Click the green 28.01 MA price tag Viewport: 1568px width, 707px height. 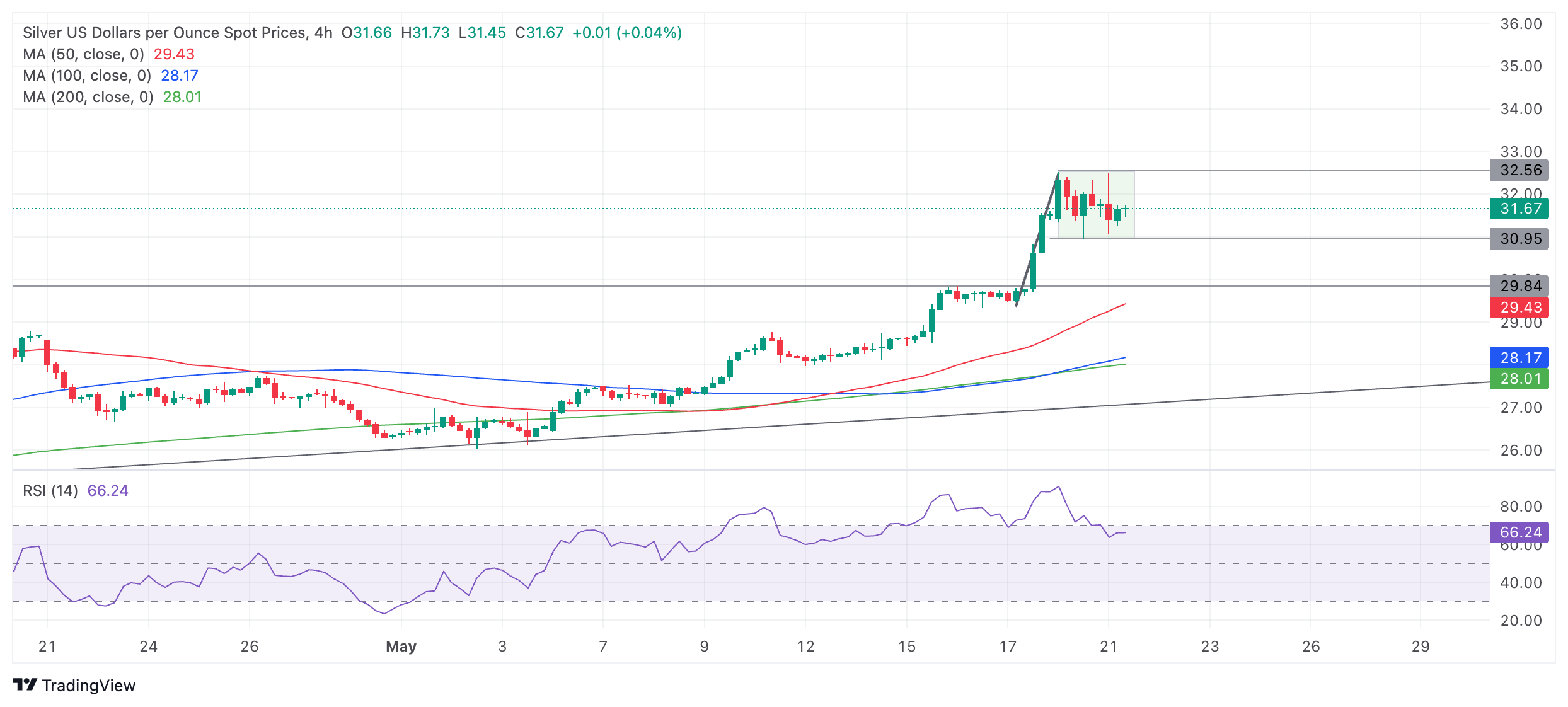point(1519,379)
